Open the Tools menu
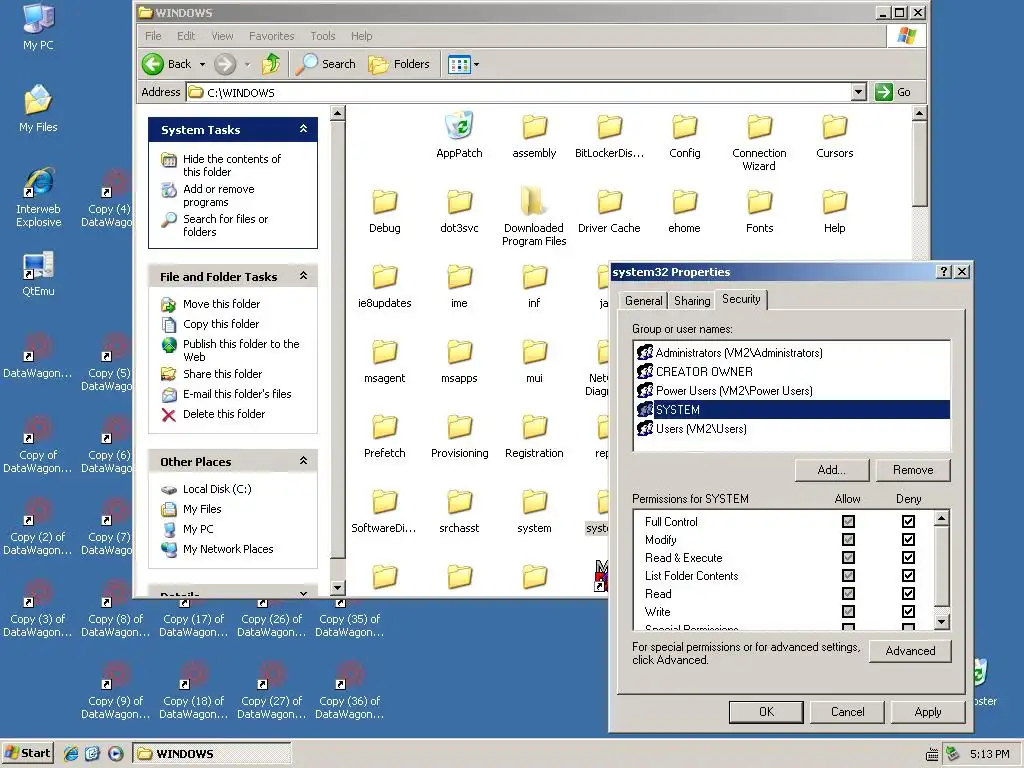Screen dimensions: 1024x768 (323, 36)
